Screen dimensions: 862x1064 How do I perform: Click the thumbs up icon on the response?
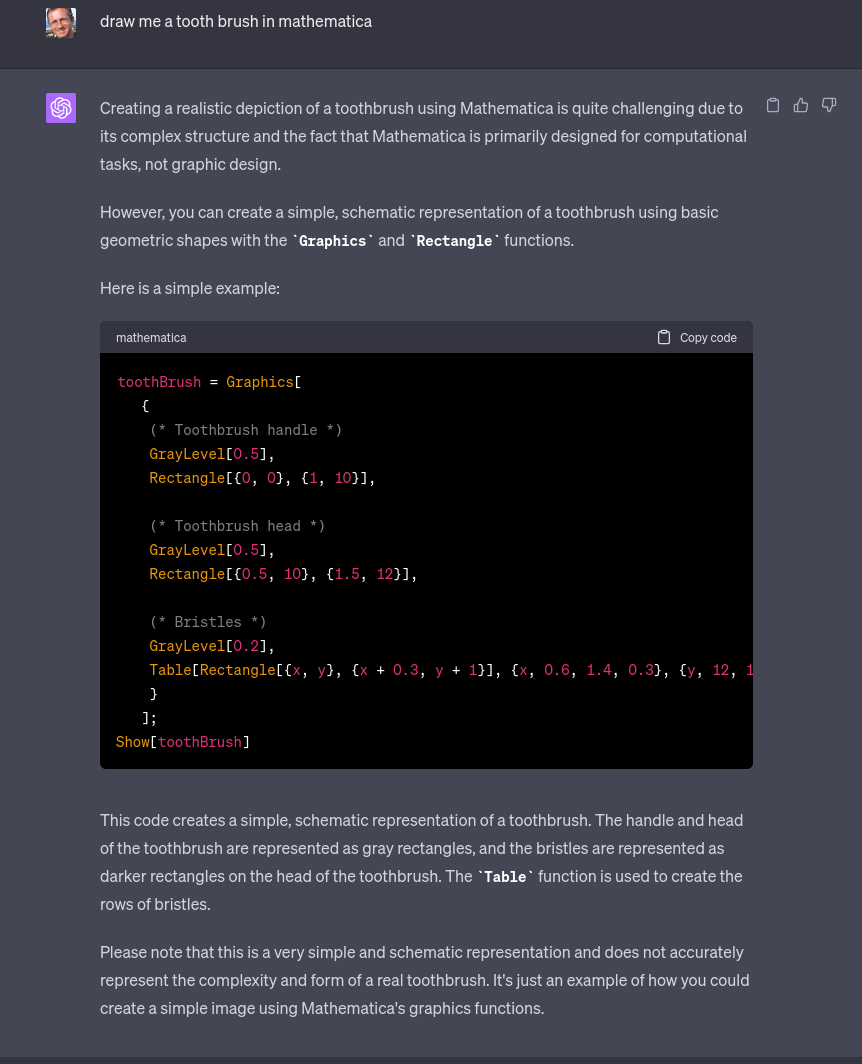tap(801, 105)
